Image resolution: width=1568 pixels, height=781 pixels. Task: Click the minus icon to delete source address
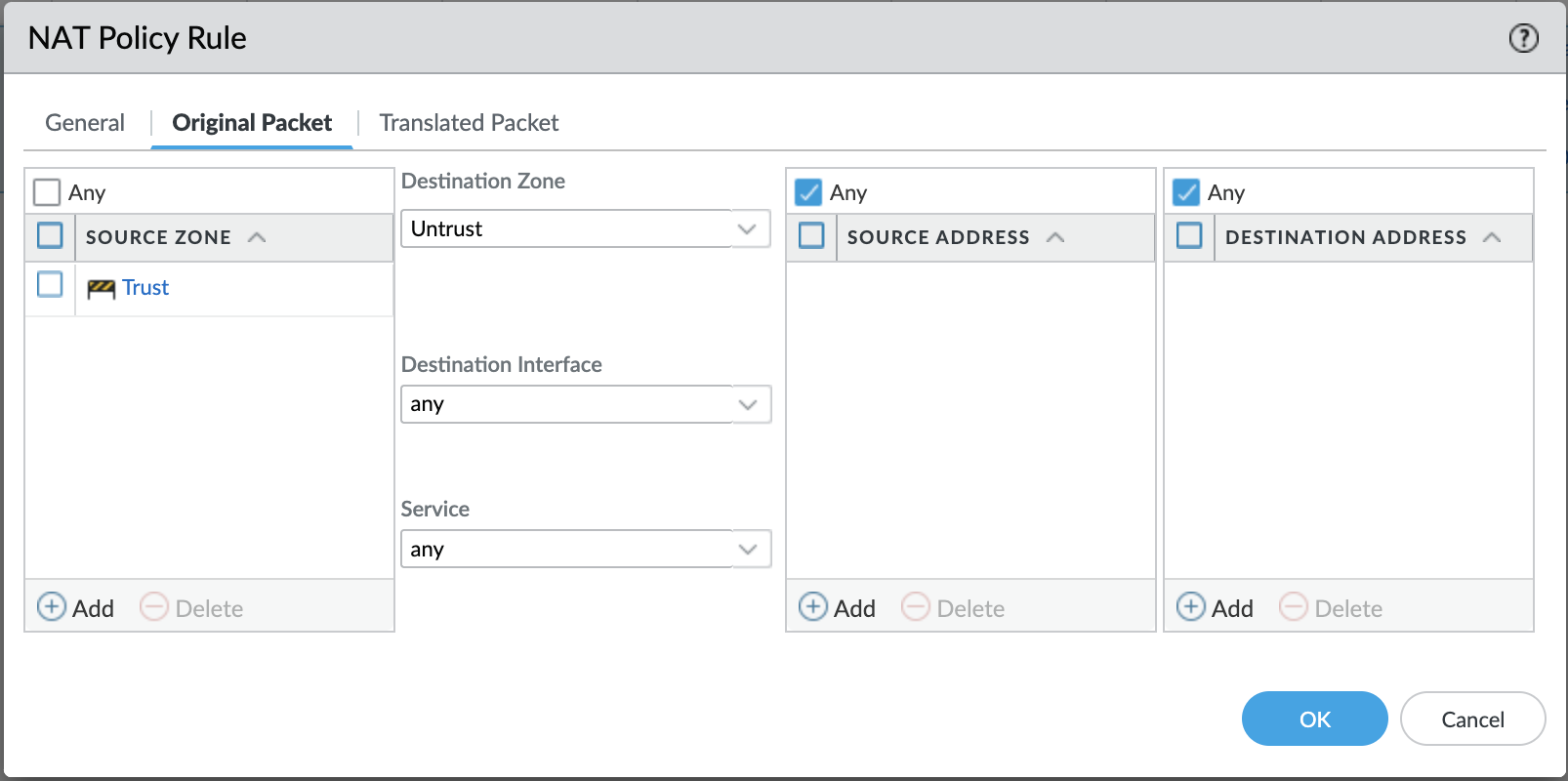[916, 607]
